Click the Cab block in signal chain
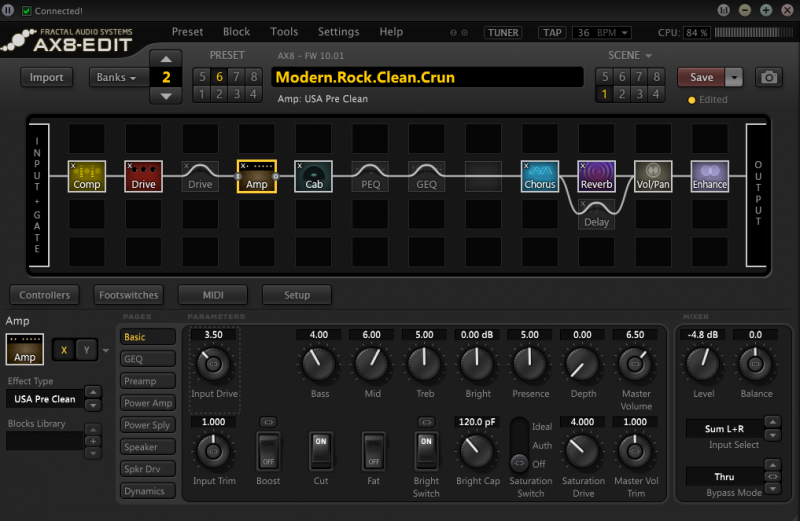Screen dimensions: 800x521 point(314,175)
